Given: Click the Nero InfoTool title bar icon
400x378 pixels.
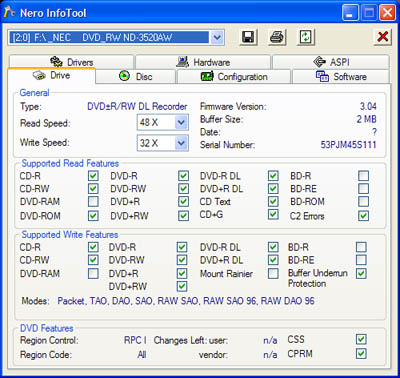Looking at the screenshot, I should point(10,13).
